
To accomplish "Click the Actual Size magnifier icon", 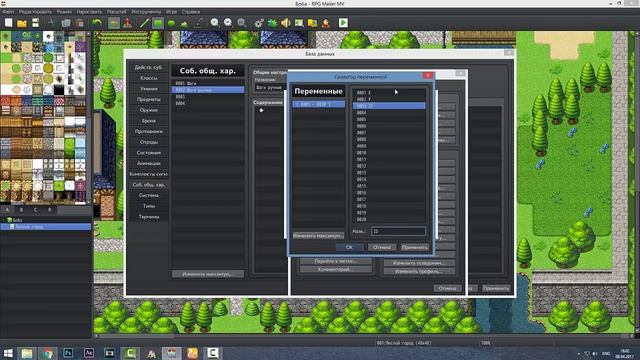I will [242, 23].
